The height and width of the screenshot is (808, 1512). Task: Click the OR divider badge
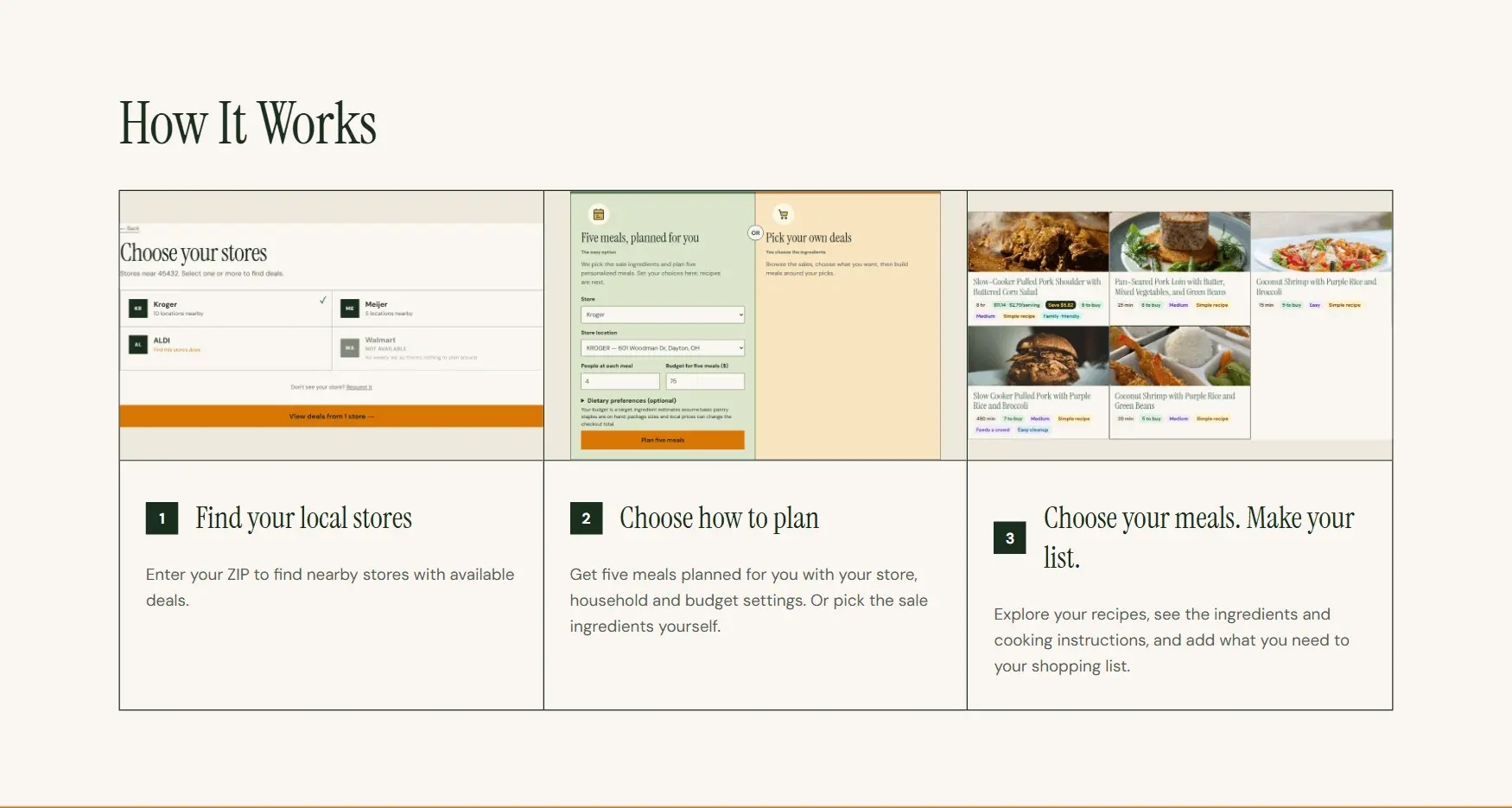pos(756,232)
